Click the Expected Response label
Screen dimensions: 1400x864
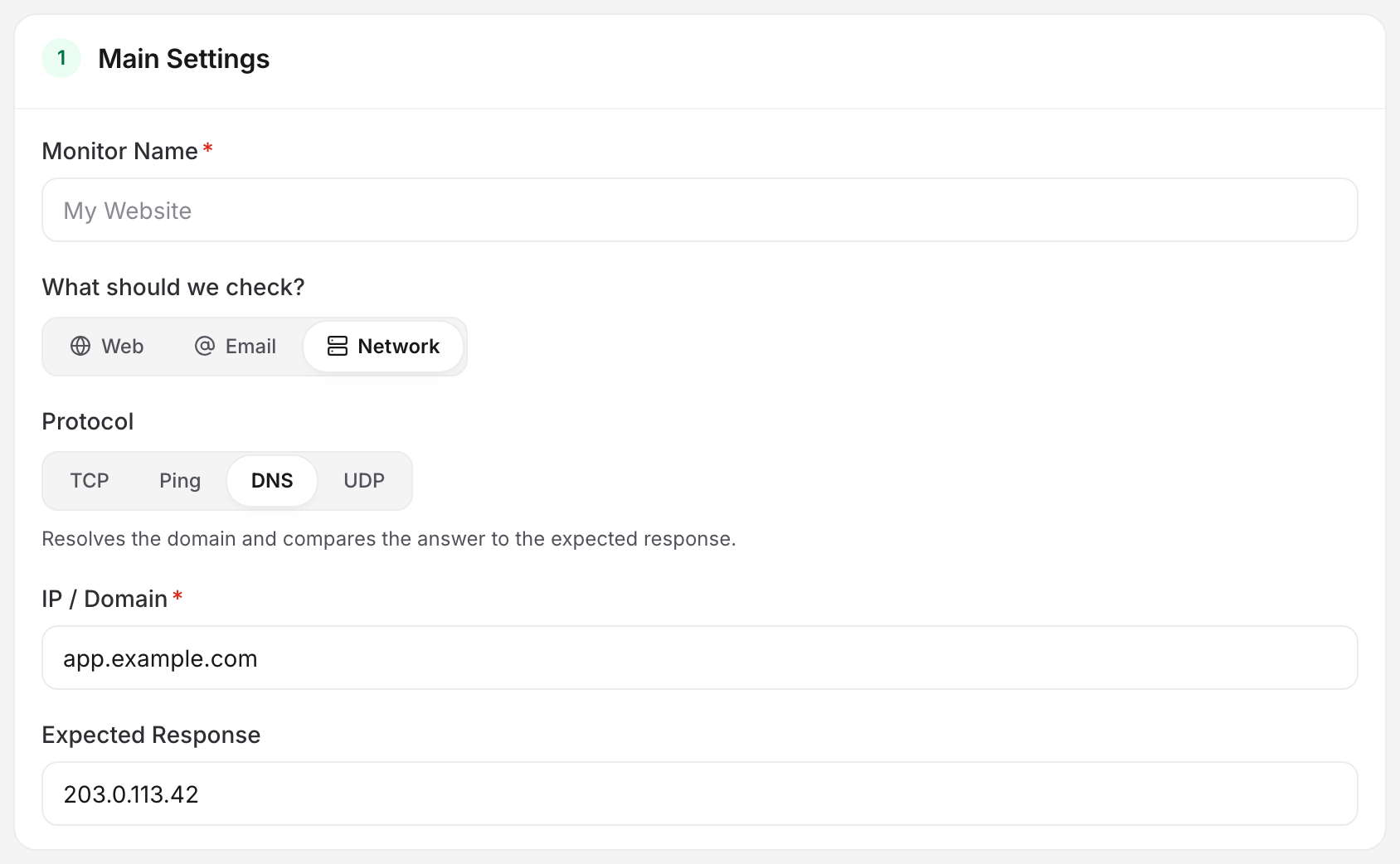click(x=152, y=735)
